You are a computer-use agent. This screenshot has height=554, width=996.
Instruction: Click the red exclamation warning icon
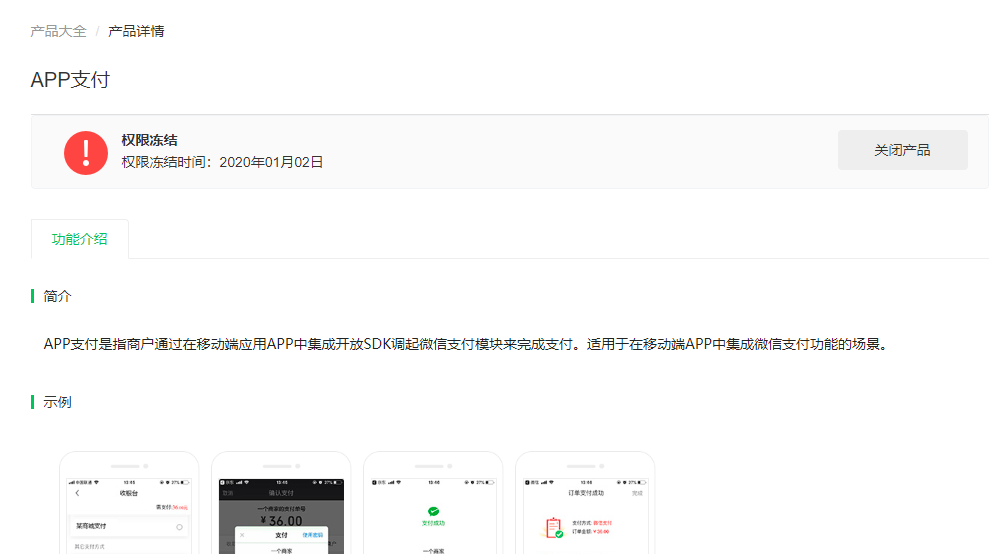(86, 152)
